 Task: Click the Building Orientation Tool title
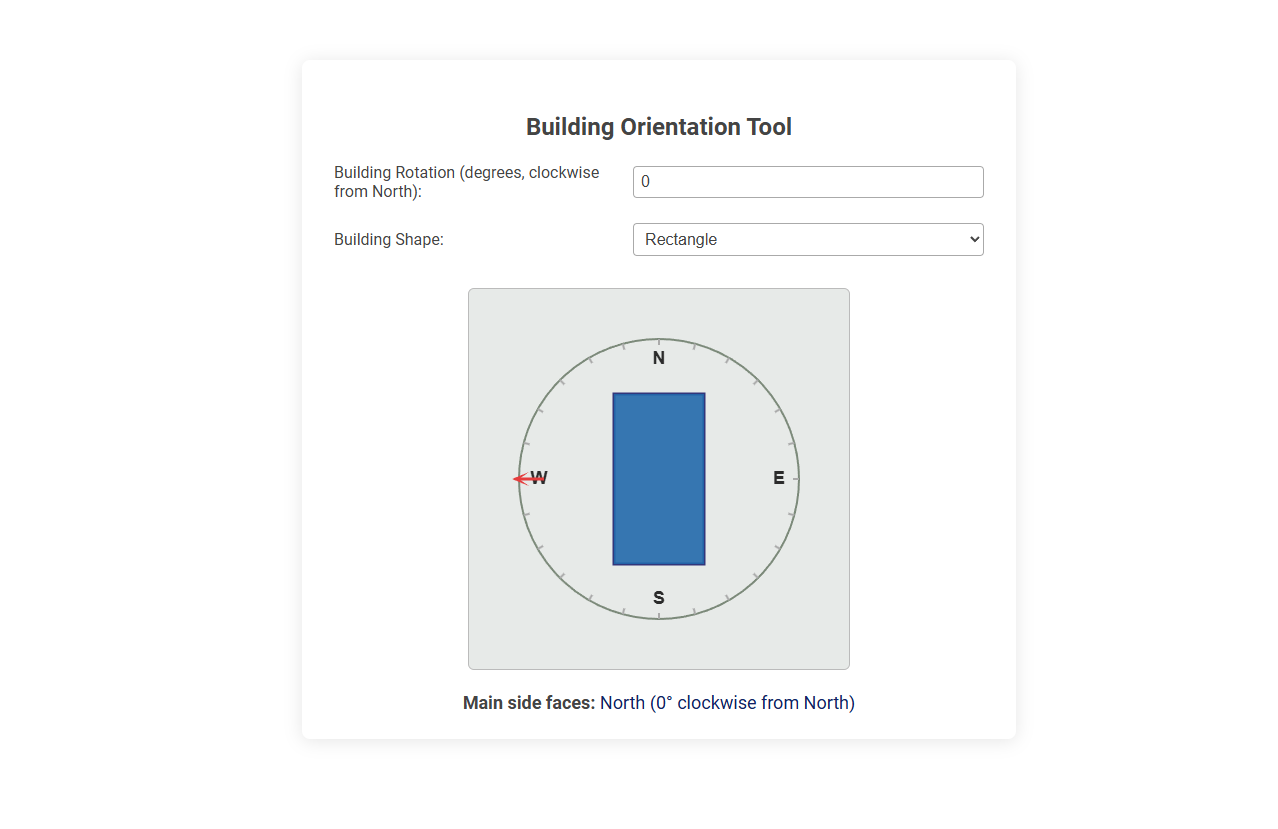tap(658, 126)
